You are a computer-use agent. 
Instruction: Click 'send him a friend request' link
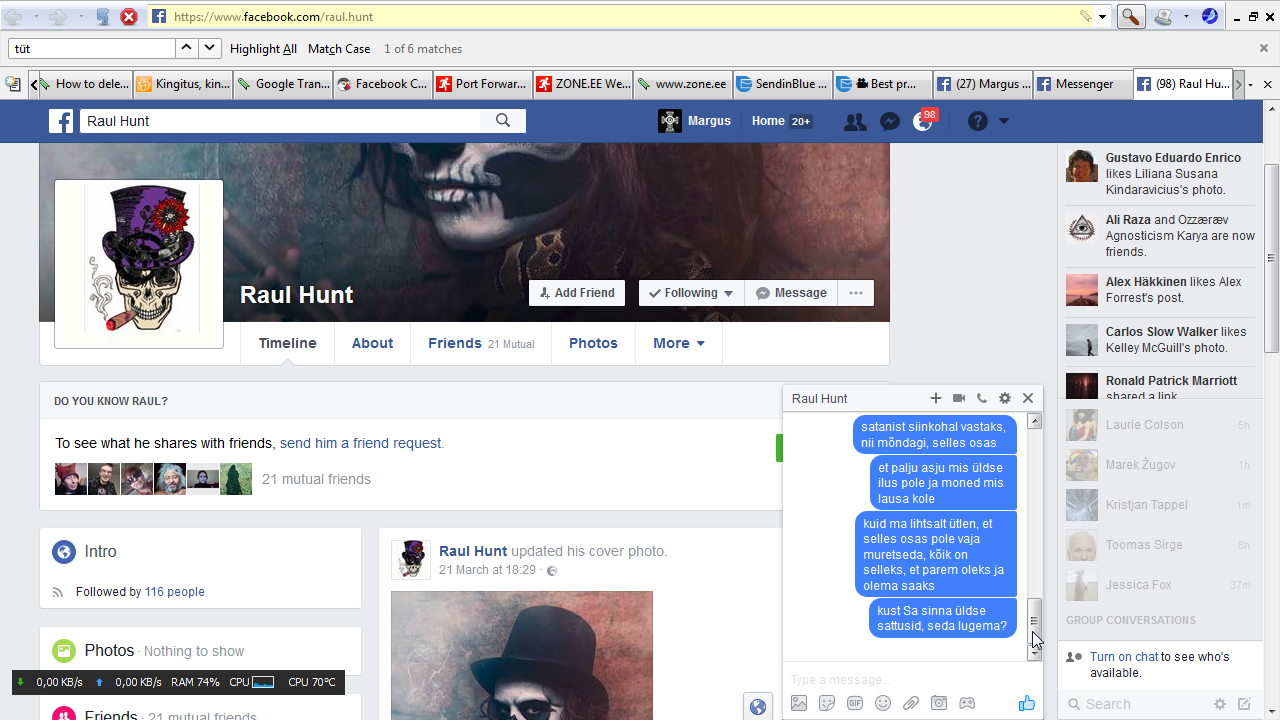(x=362, y=443)
